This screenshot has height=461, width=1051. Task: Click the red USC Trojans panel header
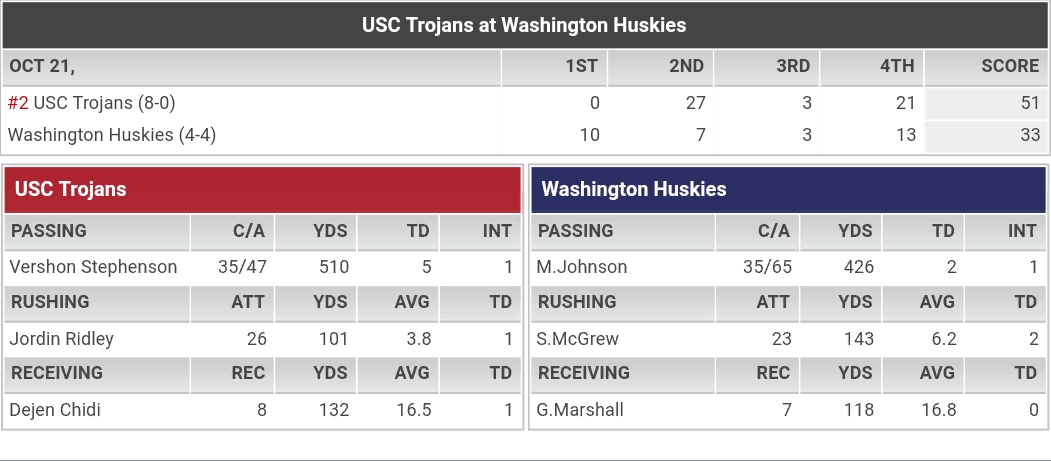[x=263, y=190]
